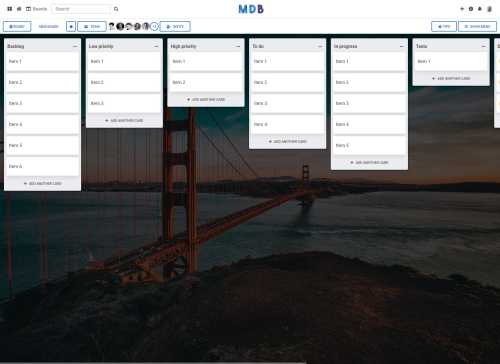Image resolution: width=500 pixels, height=364 pixels.
Task: Click the plus create icon at top right
Action: coord(462,9)
